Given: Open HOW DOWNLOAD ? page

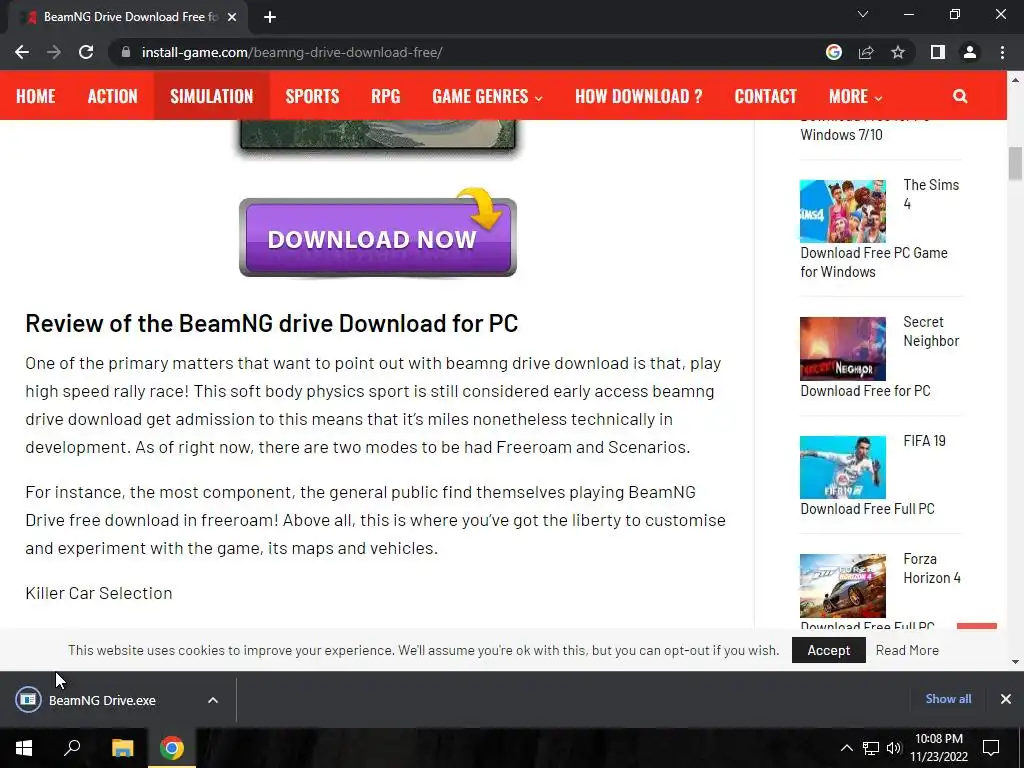Looking at the screenshot, I should tap(639, 96).
